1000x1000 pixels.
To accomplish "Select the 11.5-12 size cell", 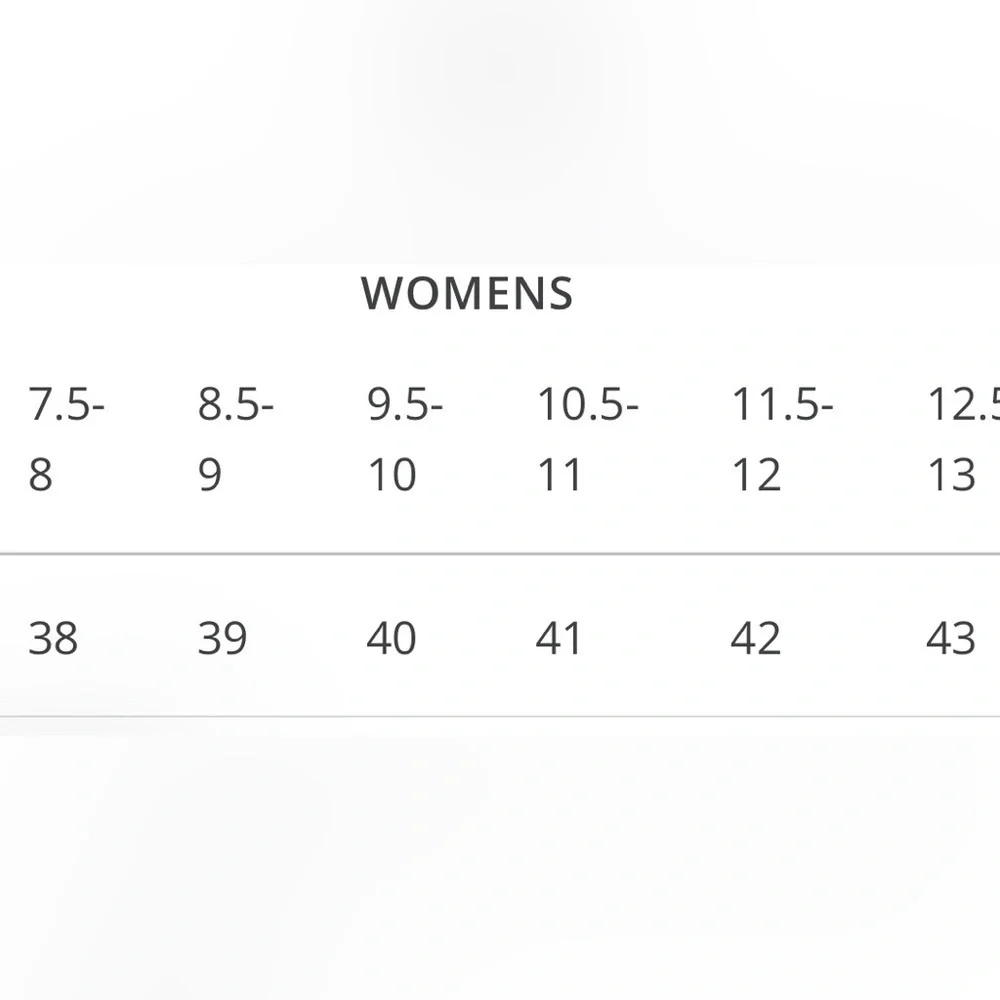I will 783,439.
